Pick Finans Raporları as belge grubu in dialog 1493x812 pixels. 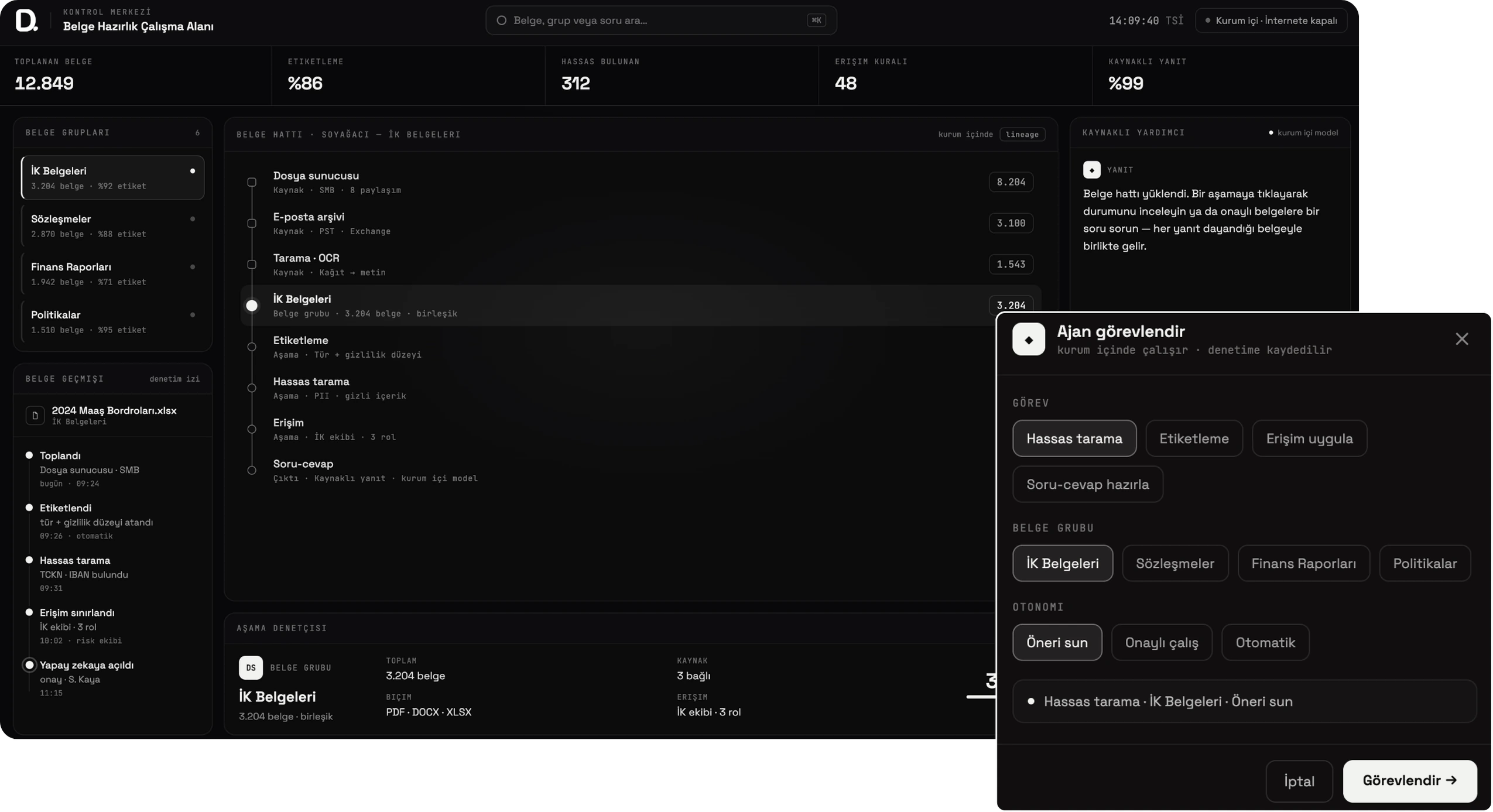1303,563
